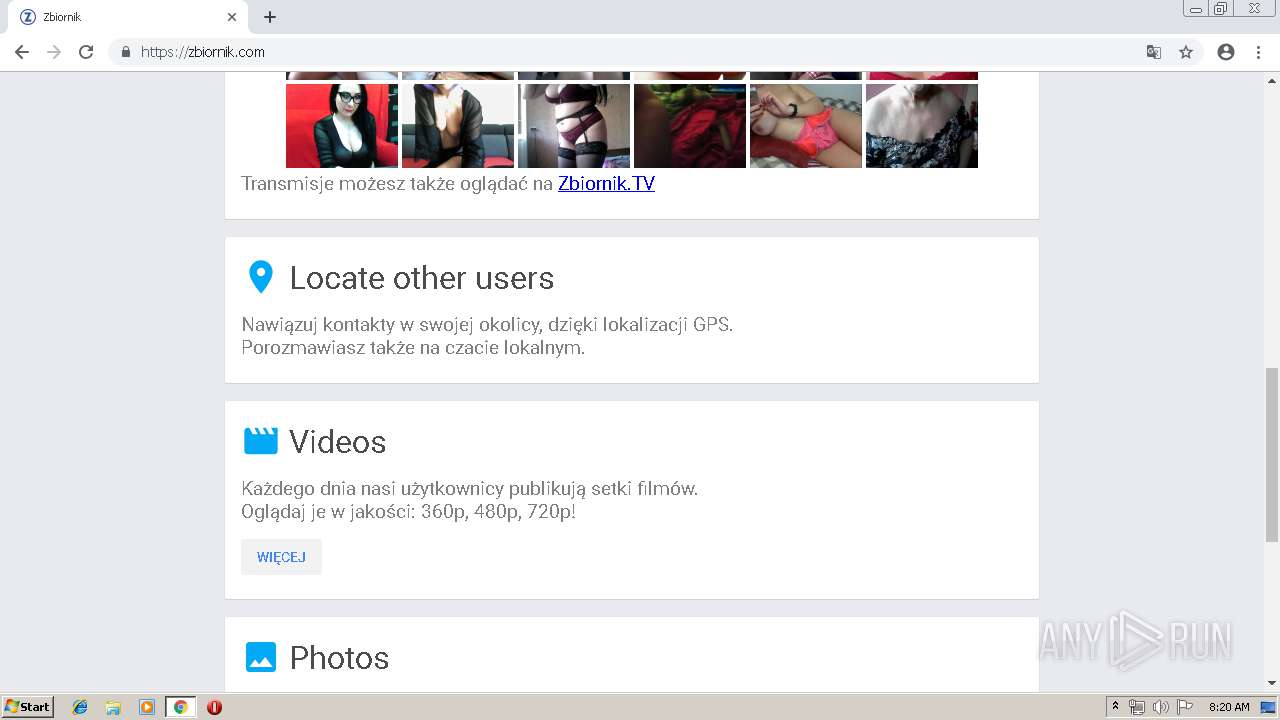The height and width of the screenshot is (720, 1280).
Task: Go back to the previous page
Action: [22, 52]
